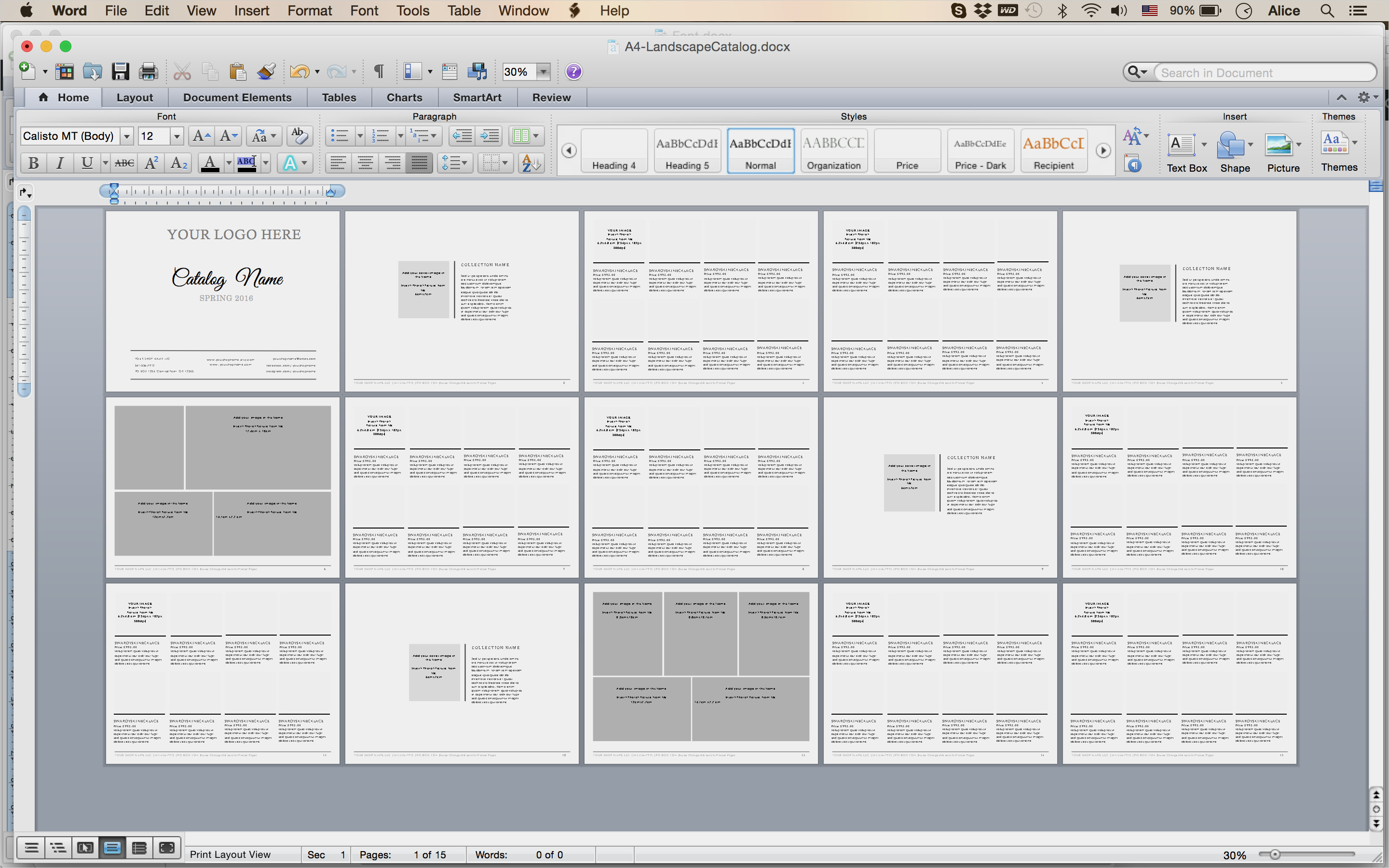
Task: Open the Word Help icon
Action: [573, 72]
